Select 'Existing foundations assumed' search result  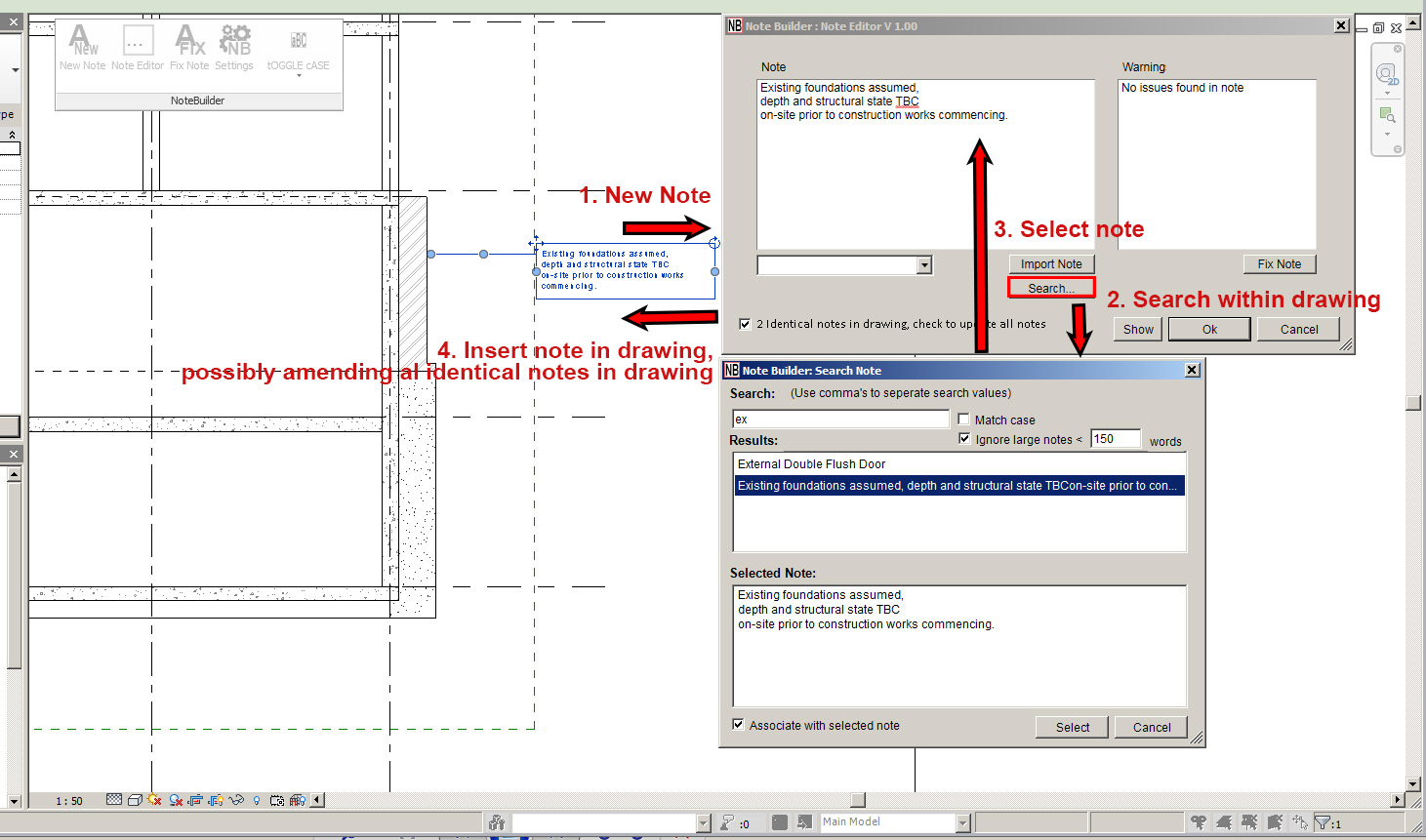tap(959, 486)
